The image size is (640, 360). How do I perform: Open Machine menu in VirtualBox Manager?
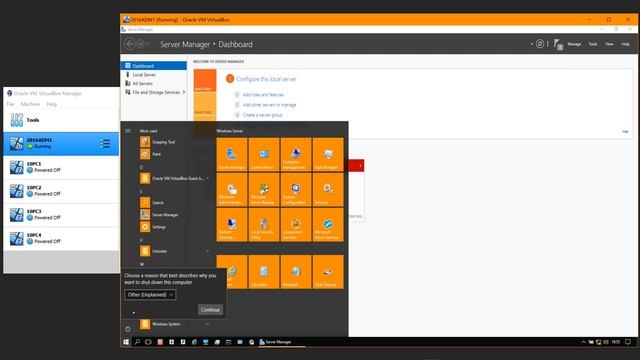click(x=30, y=104)
